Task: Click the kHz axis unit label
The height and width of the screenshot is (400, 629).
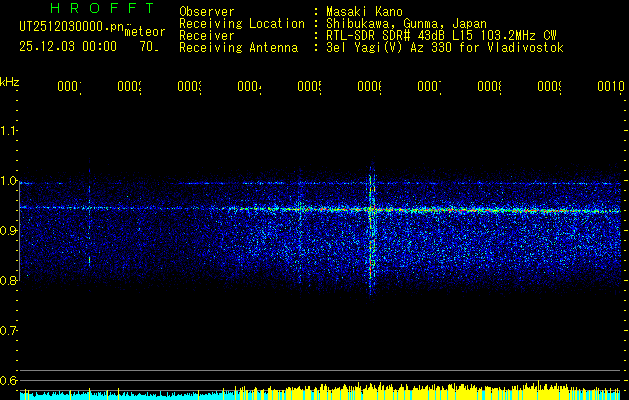Action: [x=9, y=82]
